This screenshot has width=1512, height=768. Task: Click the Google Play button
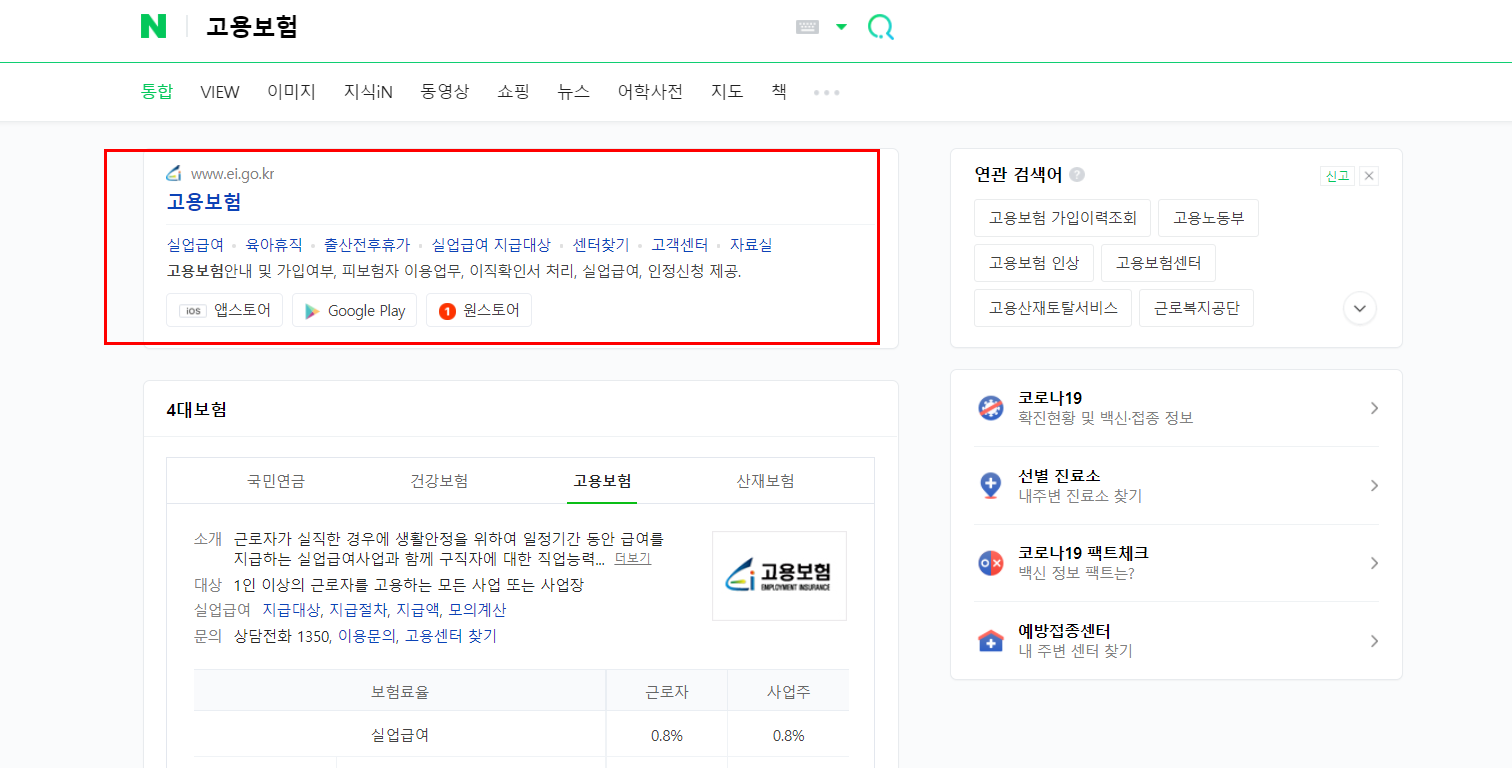(355, 310)
